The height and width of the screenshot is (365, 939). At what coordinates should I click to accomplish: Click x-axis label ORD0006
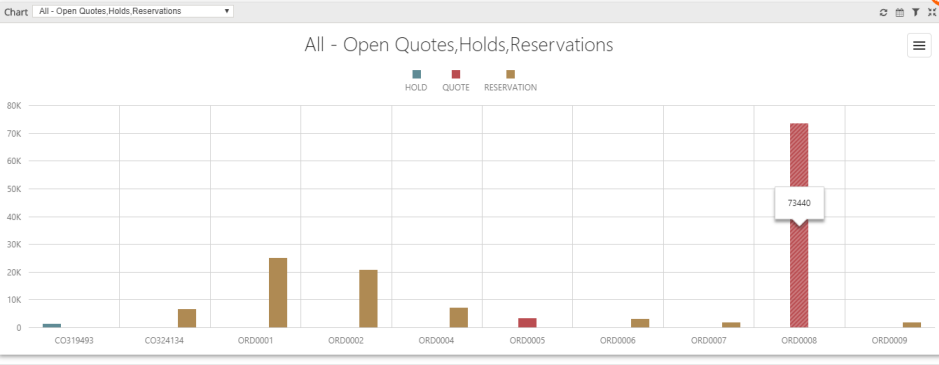617,340
